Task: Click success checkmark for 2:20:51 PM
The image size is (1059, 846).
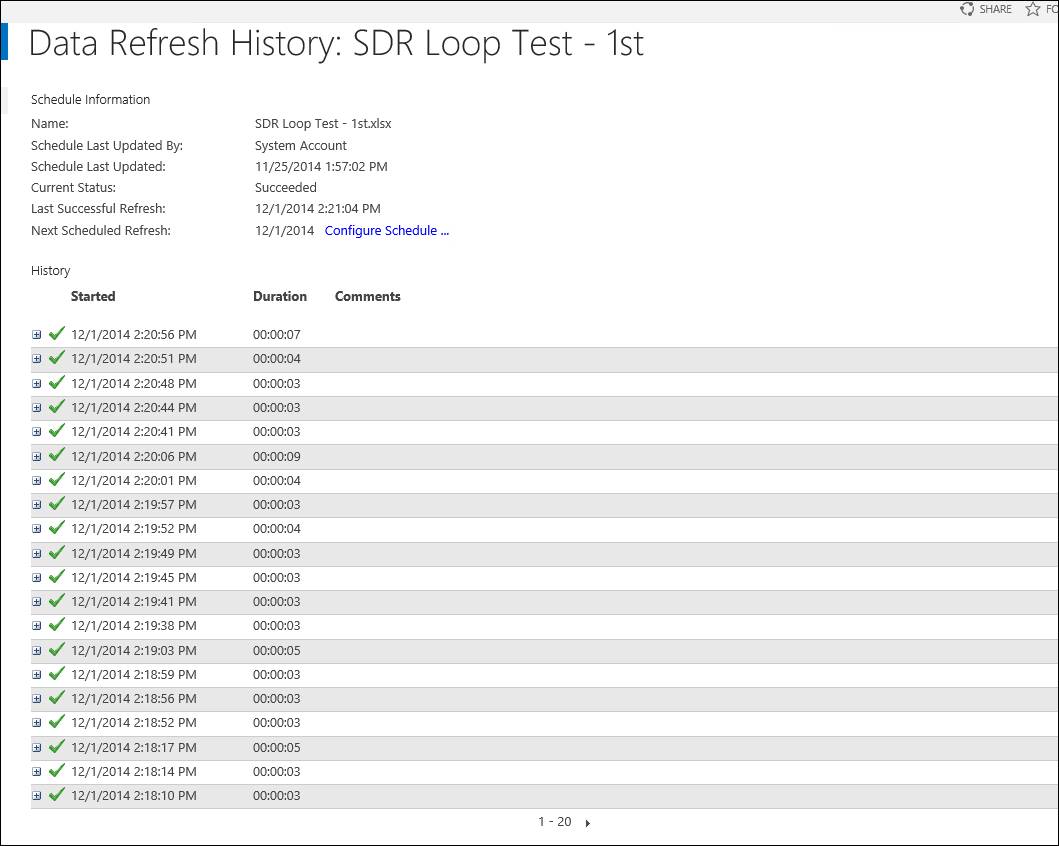Action: 57,358
